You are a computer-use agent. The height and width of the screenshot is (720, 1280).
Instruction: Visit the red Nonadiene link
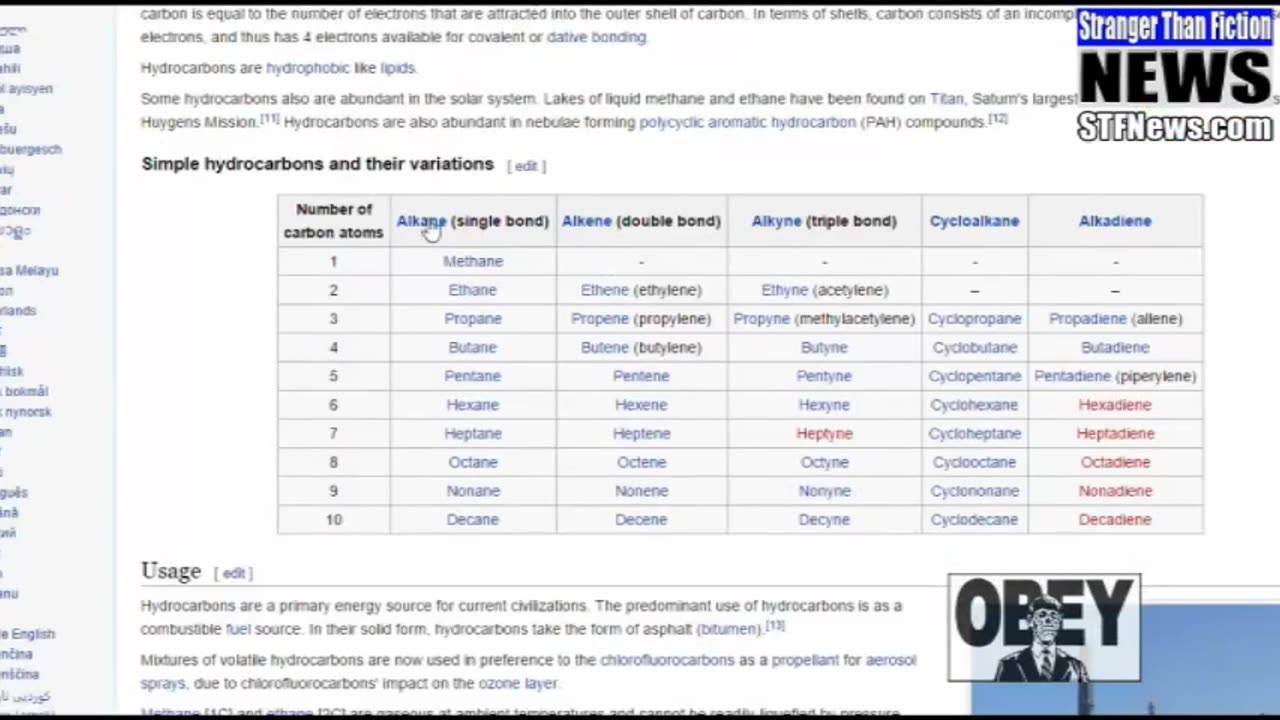(1115, 491)
